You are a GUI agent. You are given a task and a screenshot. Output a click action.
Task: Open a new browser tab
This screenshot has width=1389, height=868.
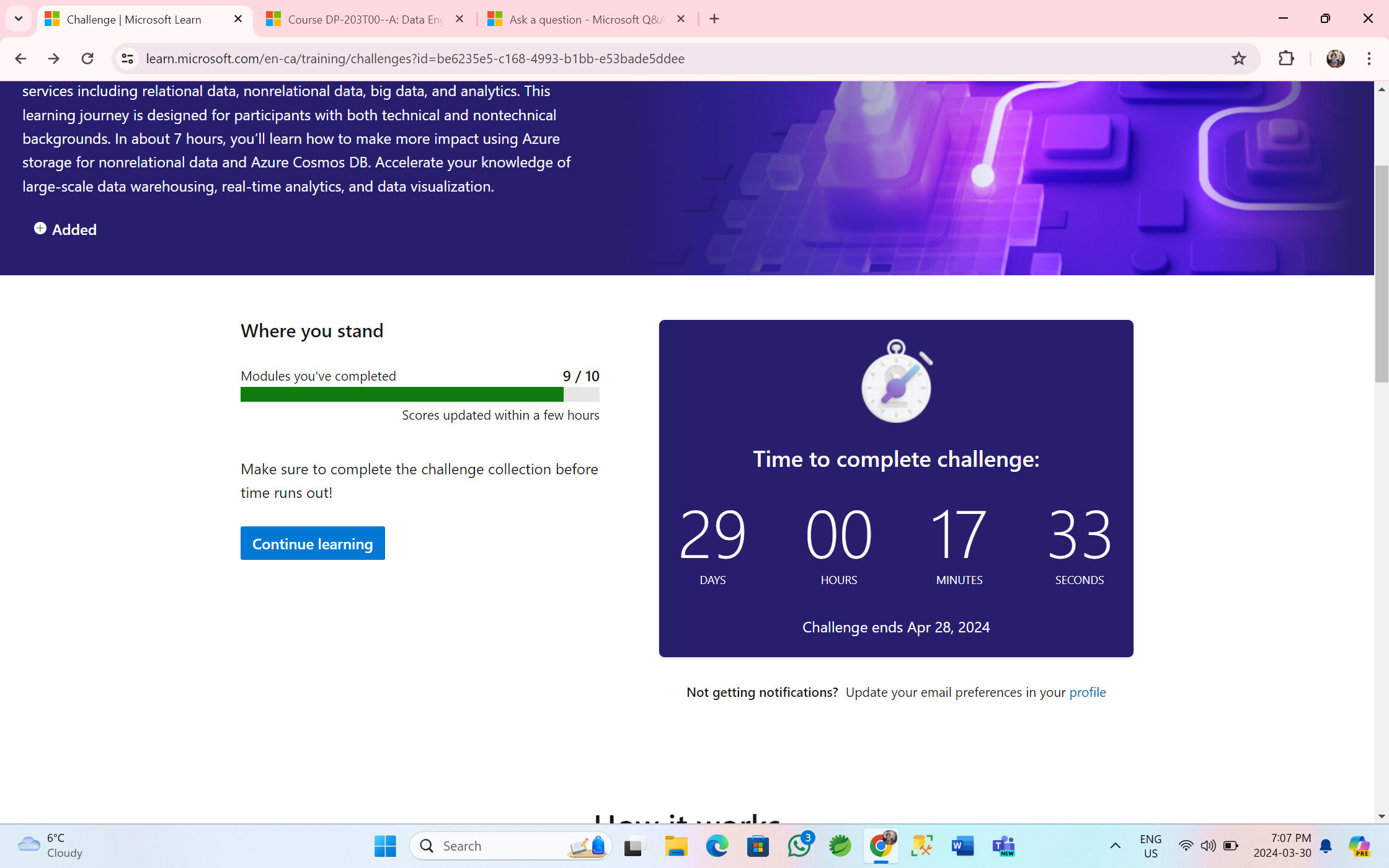pos(714,19)
